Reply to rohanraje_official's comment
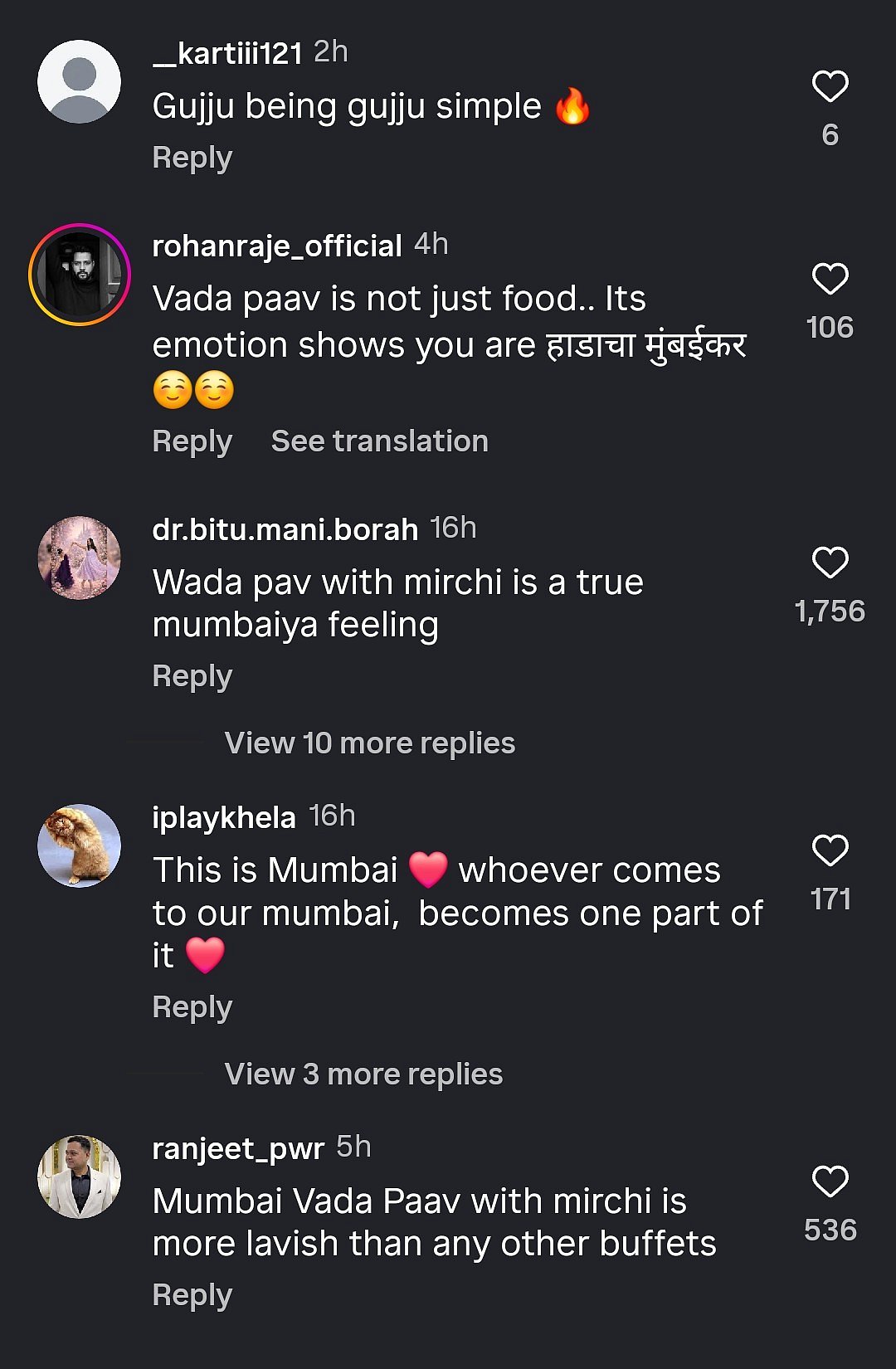This screenshot has height=1369, width=896. pos(192,441)
